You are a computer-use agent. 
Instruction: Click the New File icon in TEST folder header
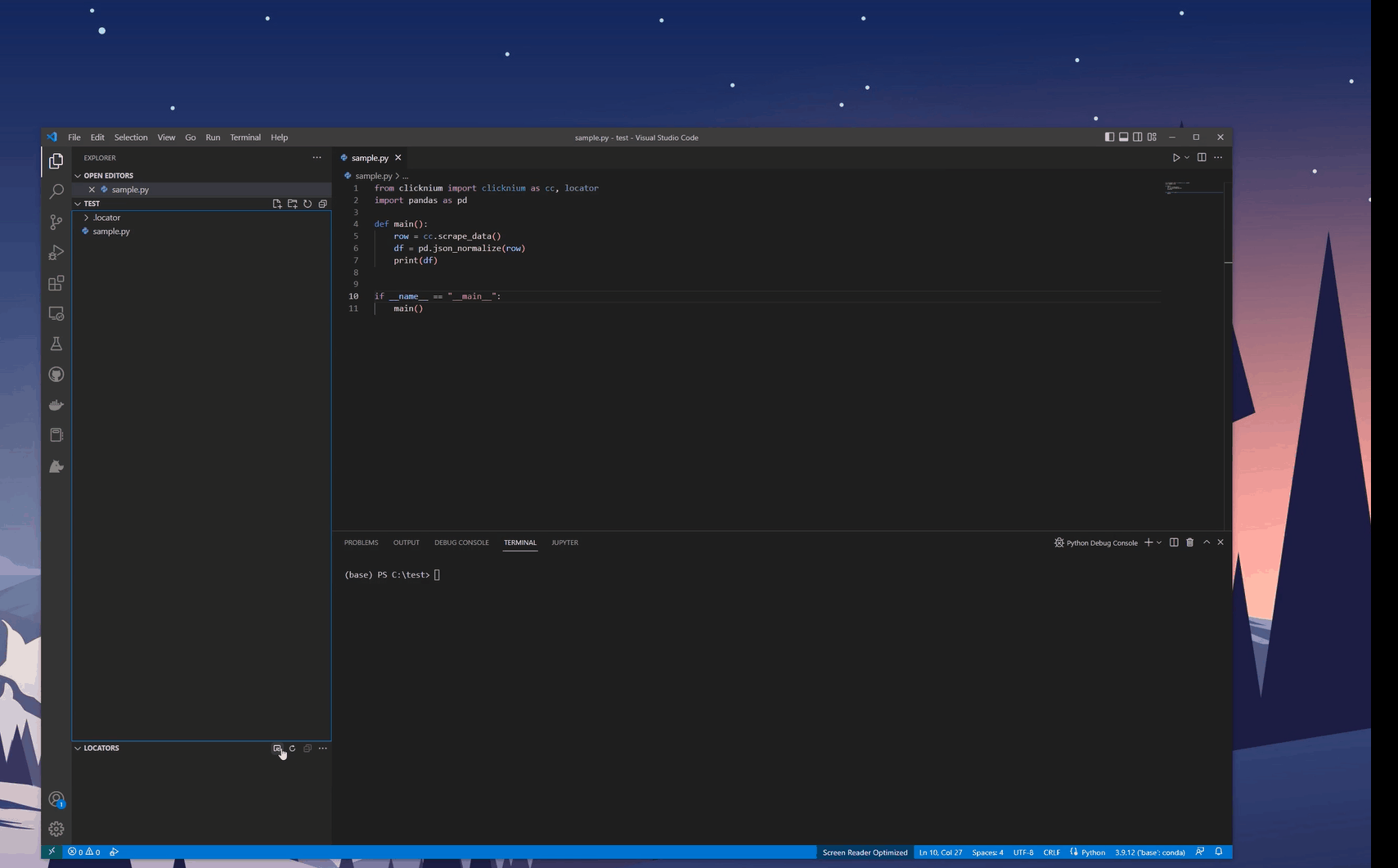[x=277, y=204]
